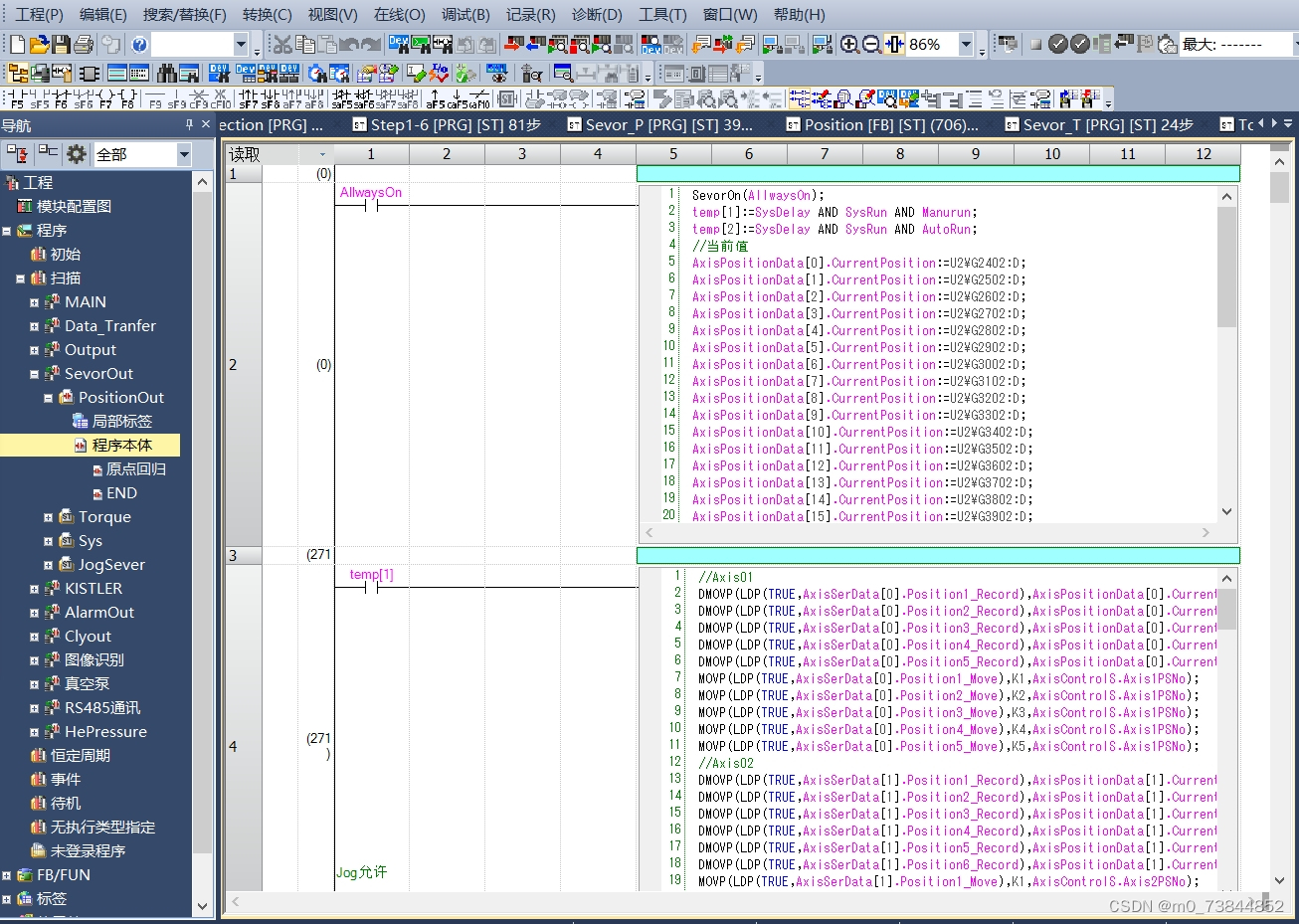Switch to the Step1-6 [PRG] tab
This screenshot has width=1299, height=924.
tap(446, 124)
